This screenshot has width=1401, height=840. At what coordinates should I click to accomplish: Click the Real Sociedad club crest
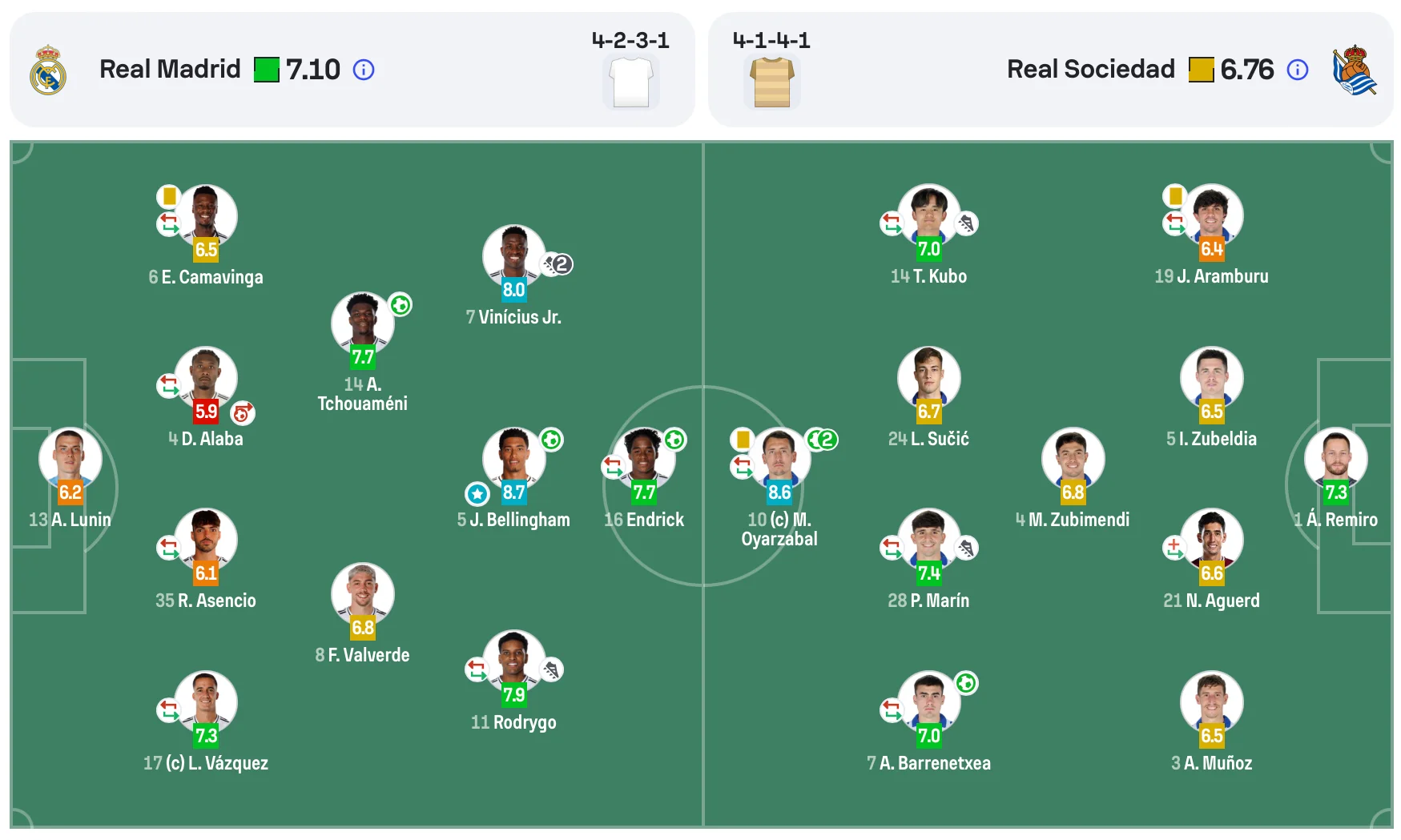[x=1355, y=70]
